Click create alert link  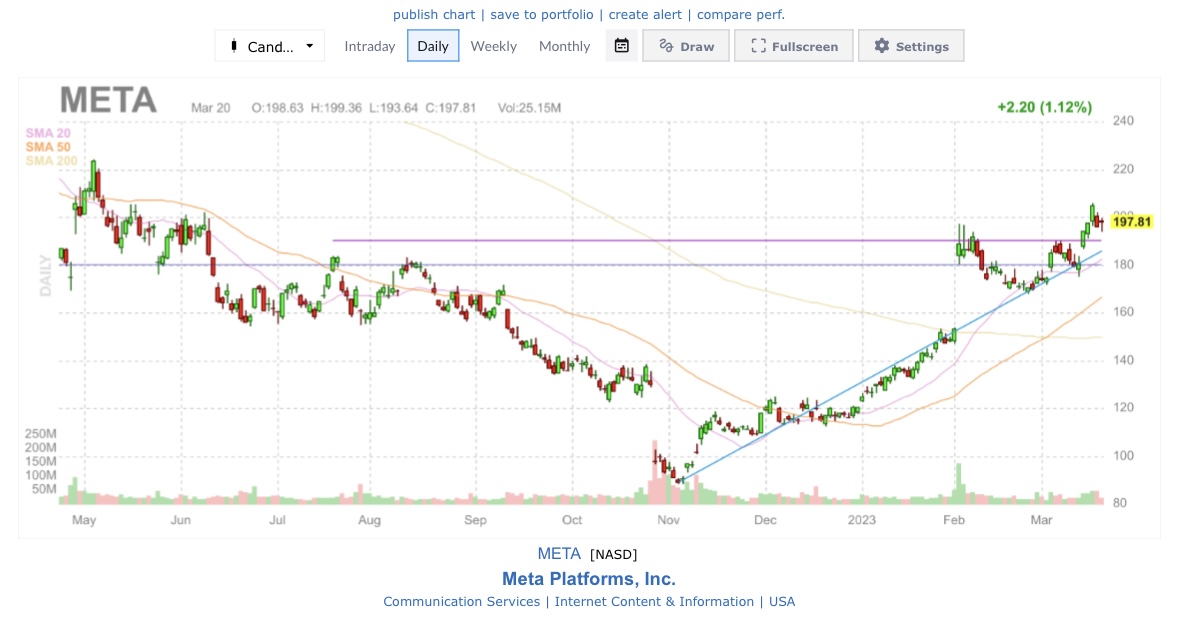pyautogui.click(x=645, y=14)
